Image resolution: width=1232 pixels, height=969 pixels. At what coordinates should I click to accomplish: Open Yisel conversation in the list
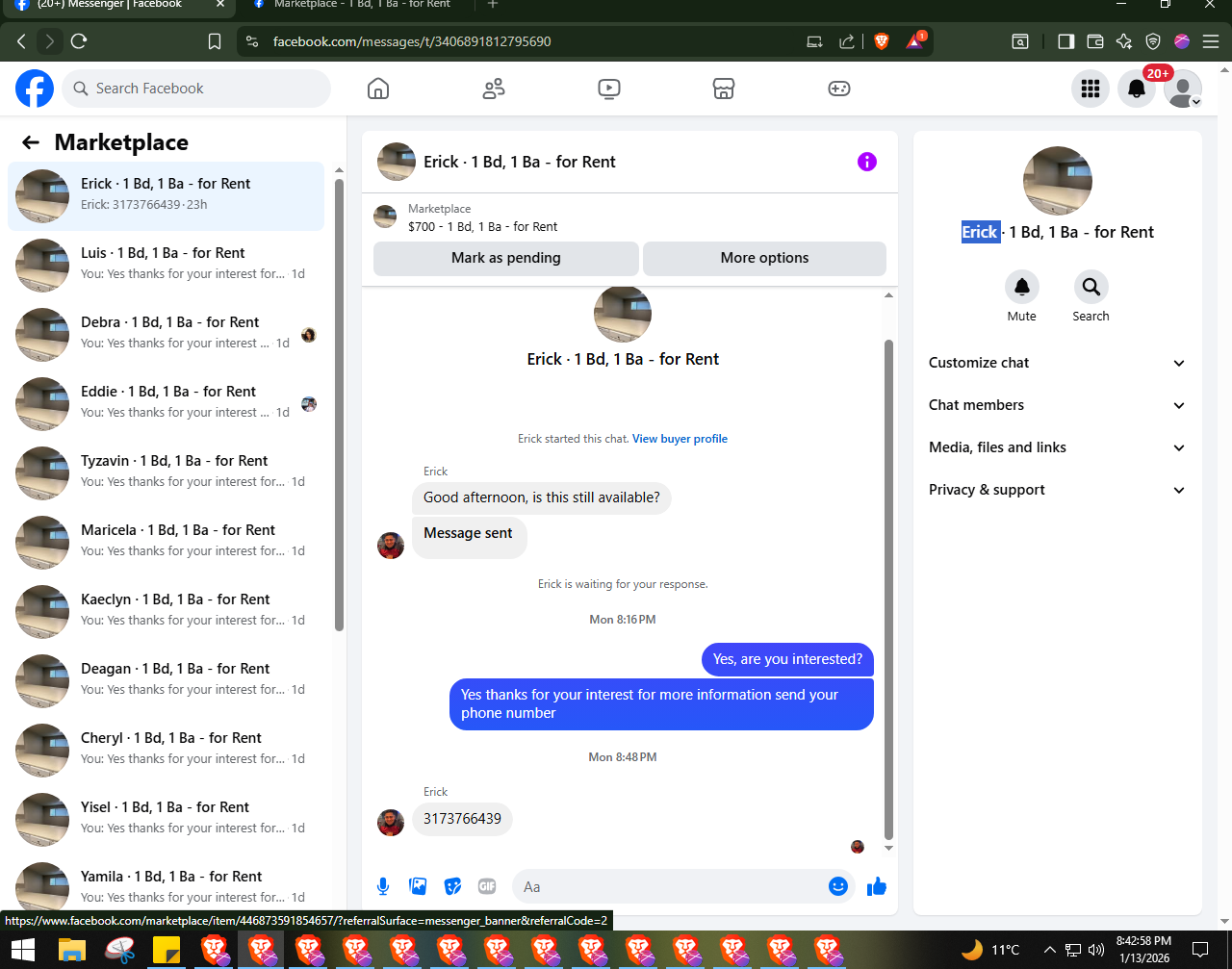click(x=167, y=820)
